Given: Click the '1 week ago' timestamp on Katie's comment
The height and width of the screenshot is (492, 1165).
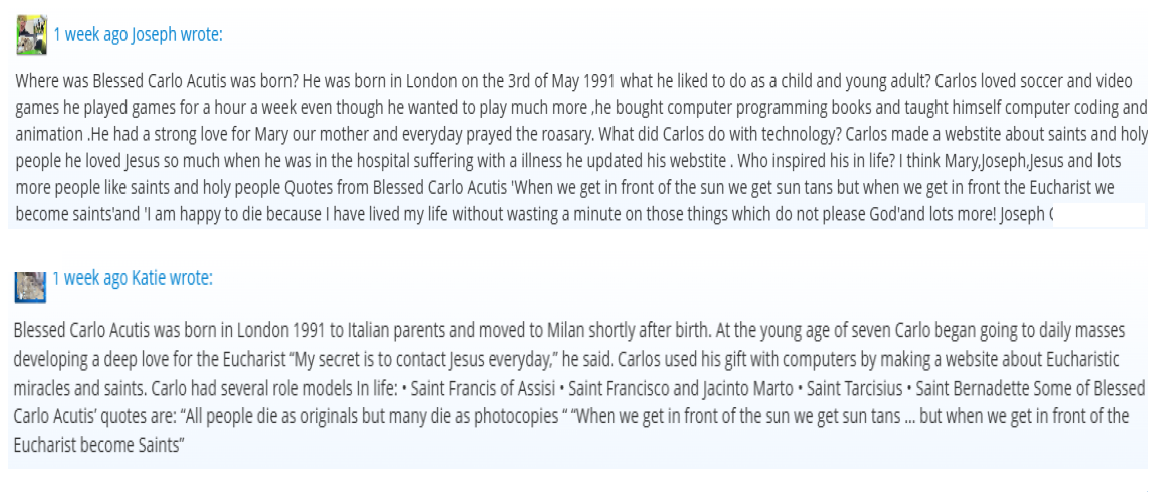Looking at the screenshot, I should [x=91, y=279].
